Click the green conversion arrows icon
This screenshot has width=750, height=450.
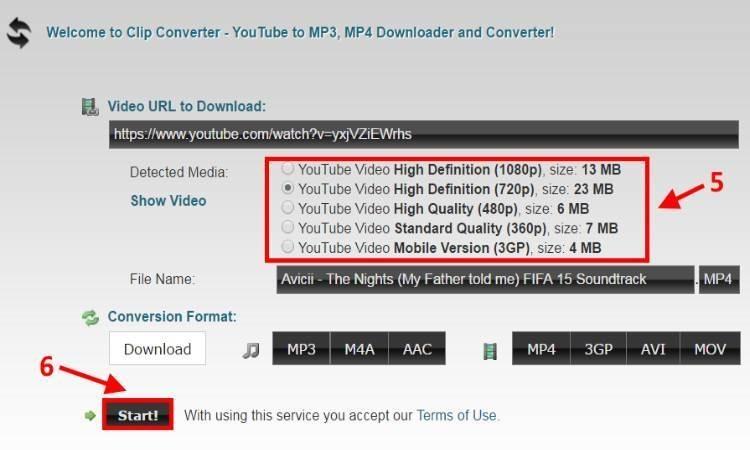90,317
